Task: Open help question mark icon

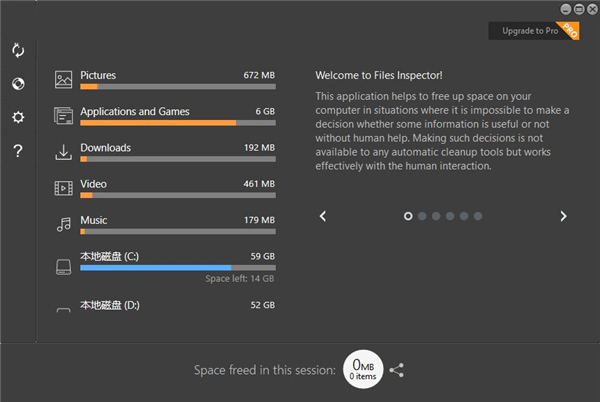Action: coord(18,152)
